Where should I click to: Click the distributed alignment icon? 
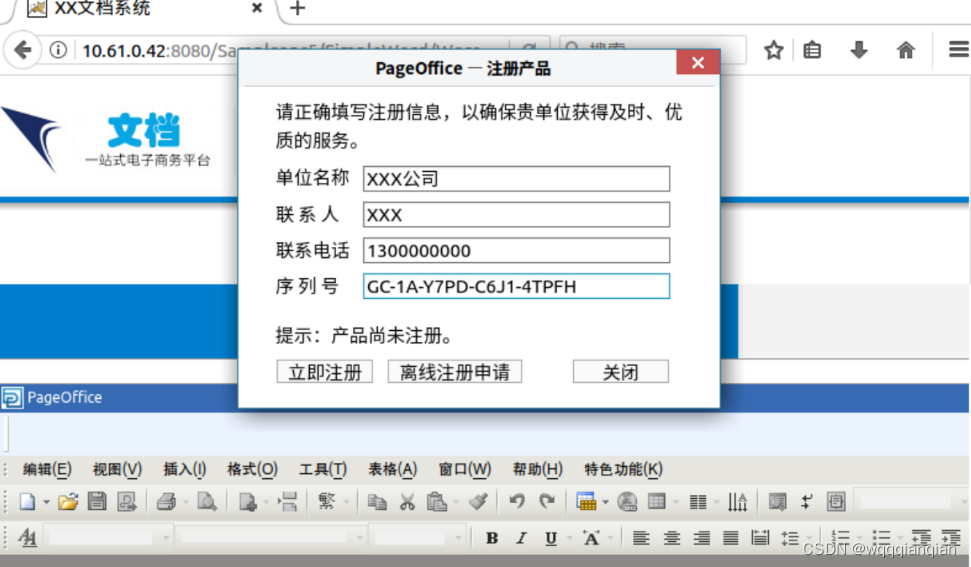click(x=760, y=538)
